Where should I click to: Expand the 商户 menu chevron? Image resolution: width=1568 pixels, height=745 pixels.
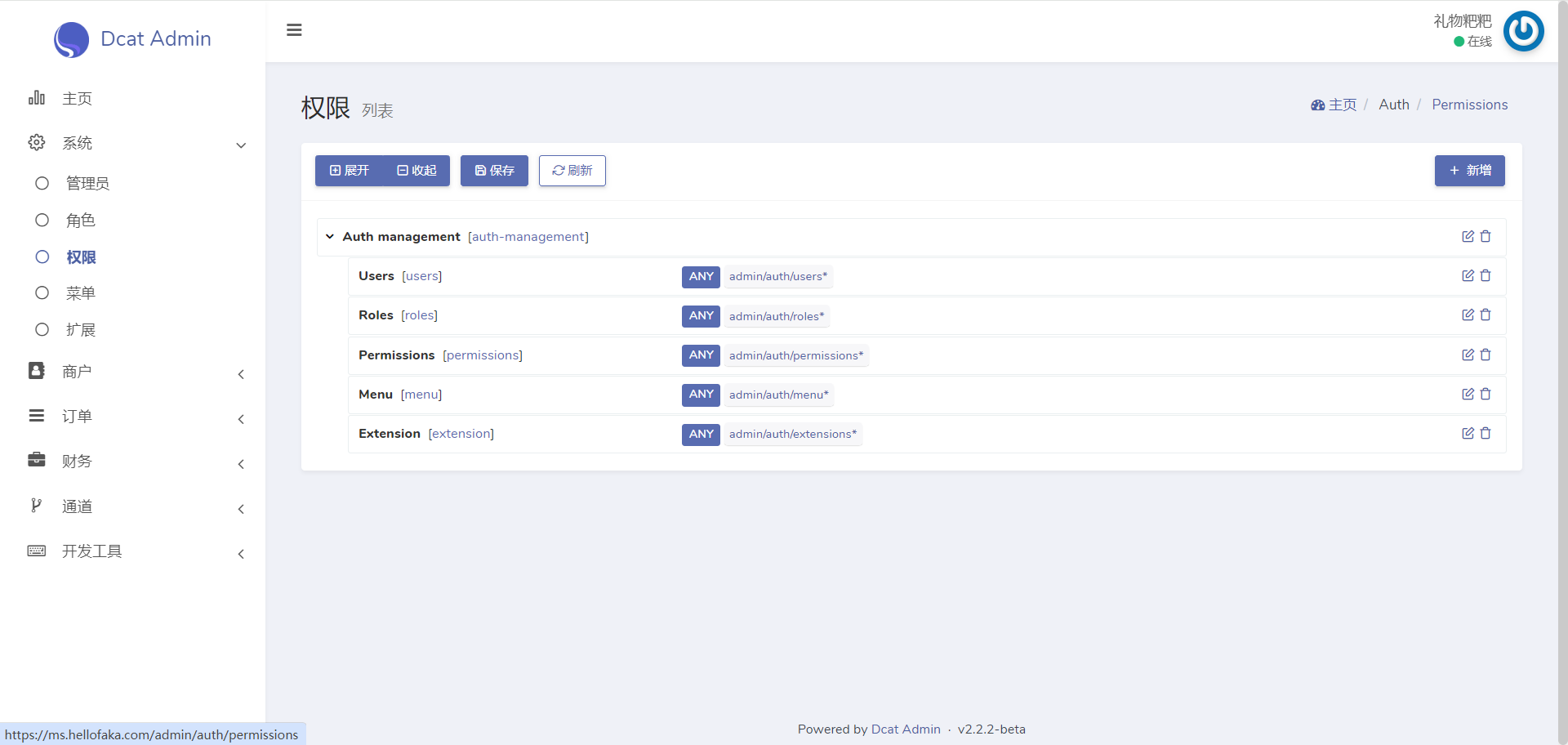point(241,374)
